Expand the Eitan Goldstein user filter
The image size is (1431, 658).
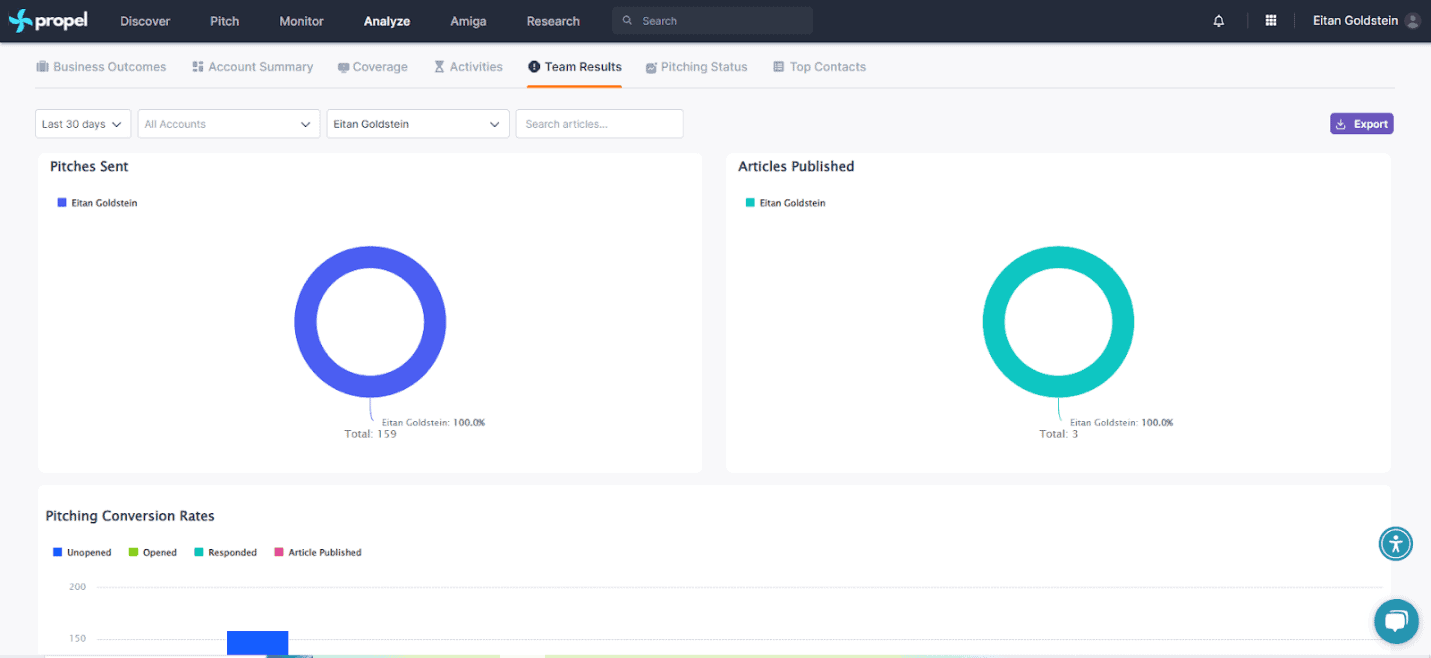point(417,124)
